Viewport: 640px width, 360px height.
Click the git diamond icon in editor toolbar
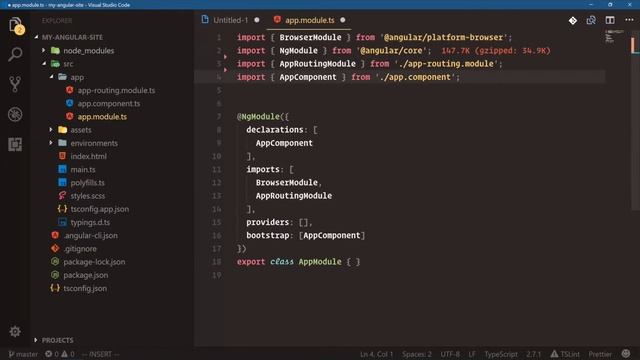pos(573,20)
